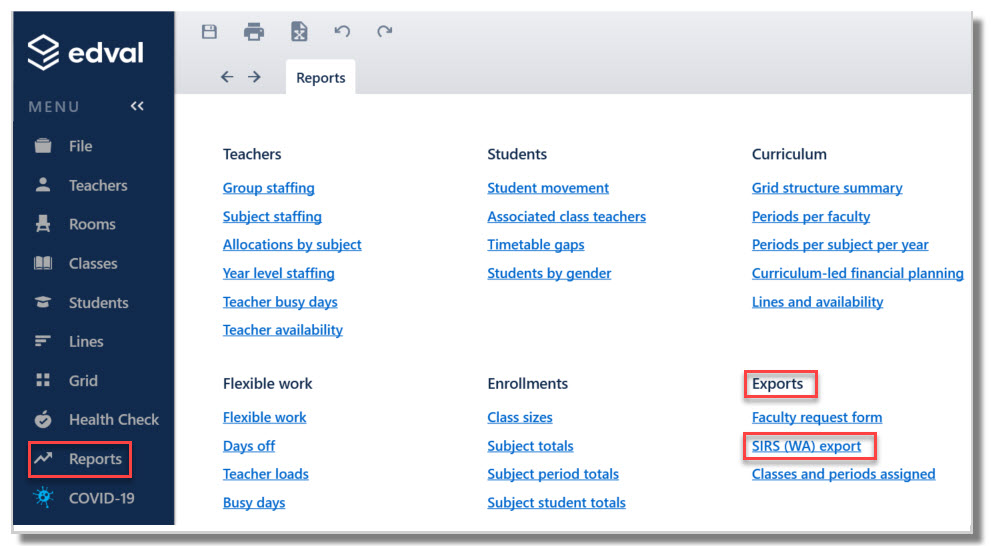Open Curriculum-led financial planning report
Screen dimensions: 991x546
[x=858, y=273]
